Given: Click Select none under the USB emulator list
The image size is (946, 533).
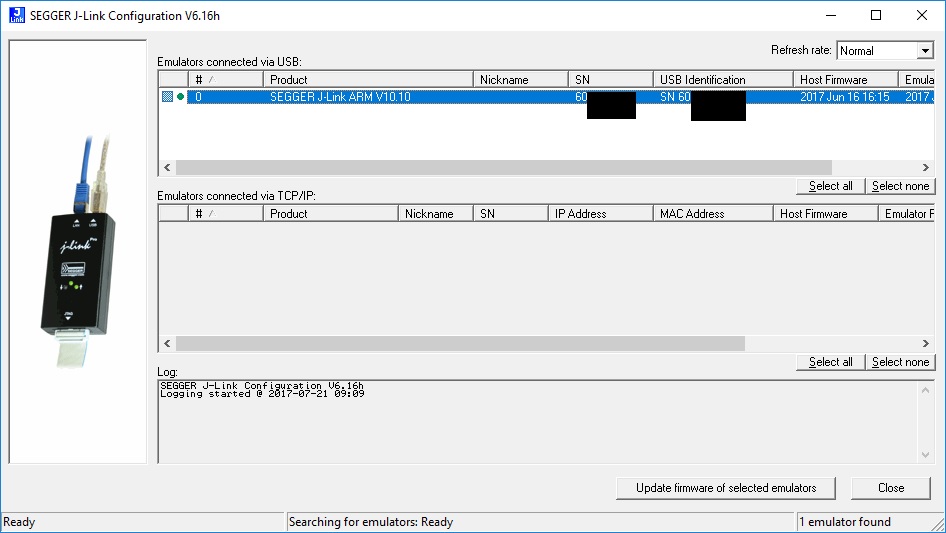Looking at the screenshot, I should [x=900, y=186].
